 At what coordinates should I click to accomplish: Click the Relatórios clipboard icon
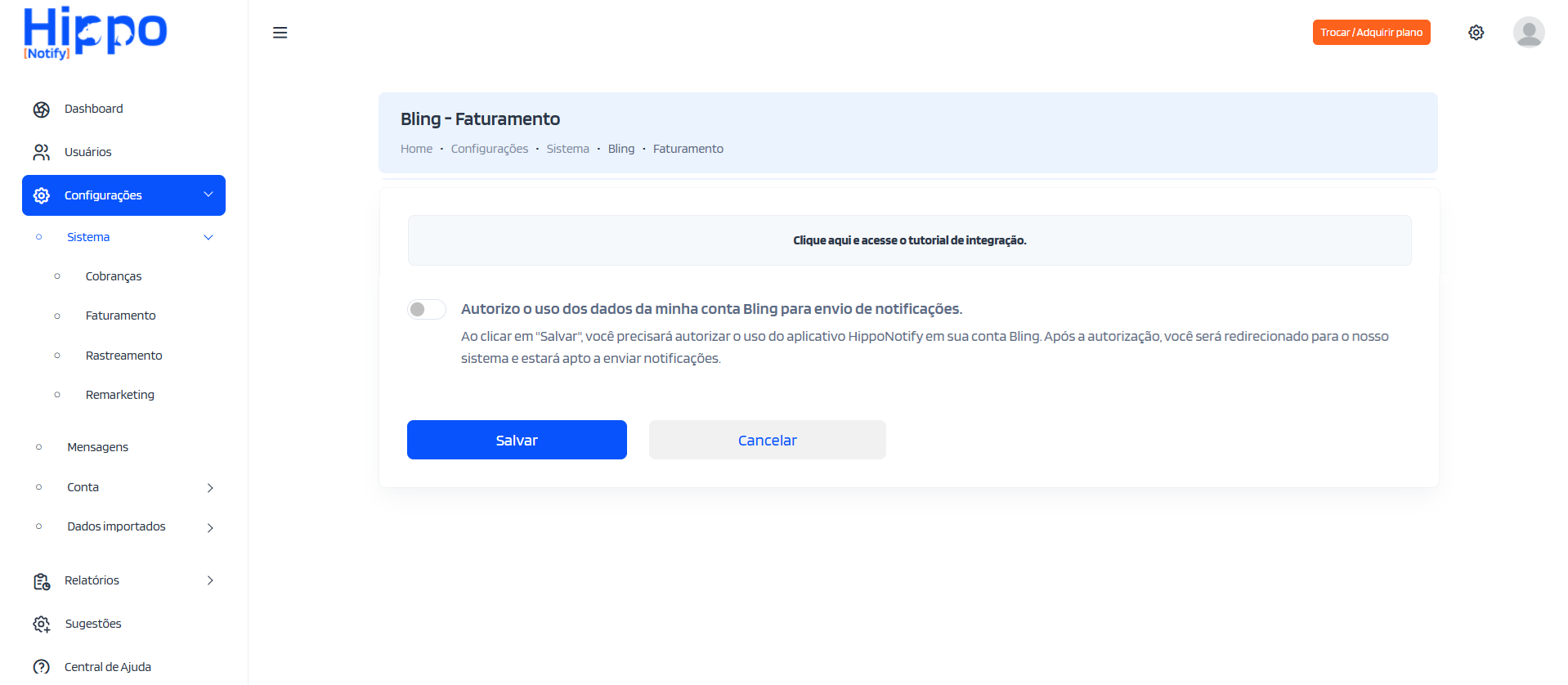42,581
